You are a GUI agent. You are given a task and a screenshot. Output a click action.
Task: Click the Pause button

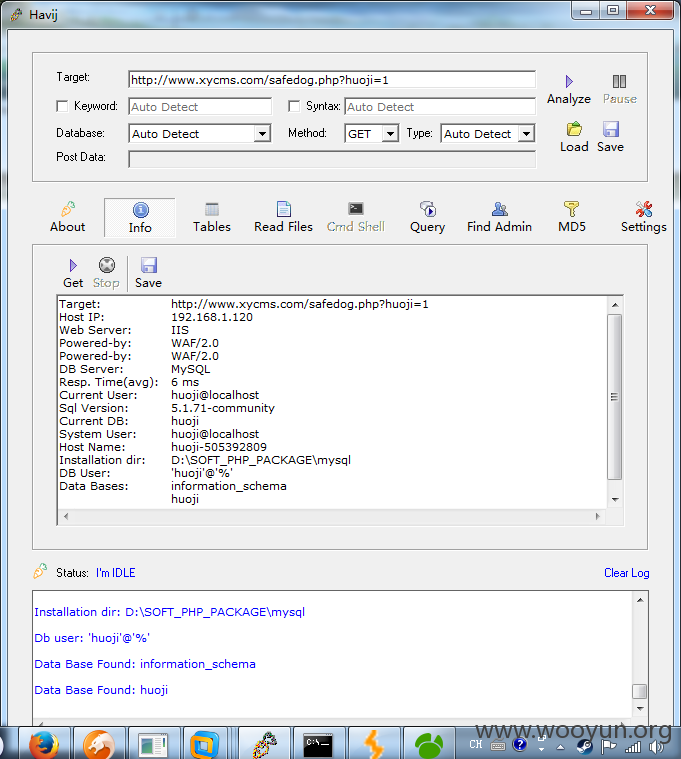point(620,90)
